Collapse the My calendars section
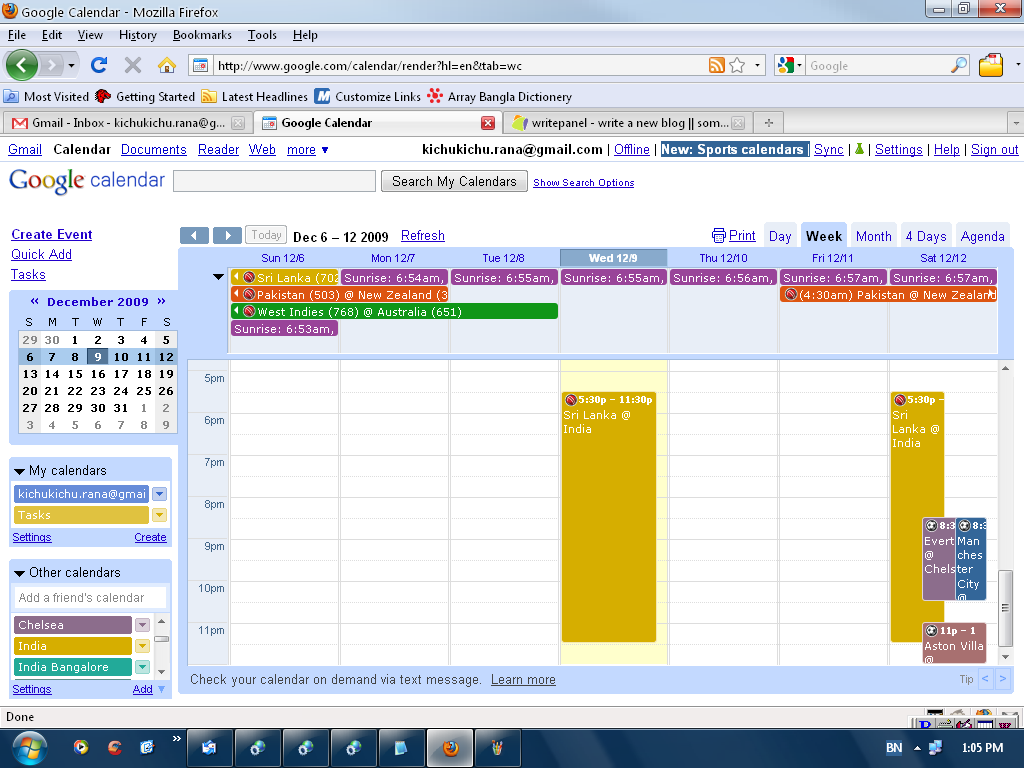Image resolution: width=1024 pixels, height=768 pixels. pos(19,471)
